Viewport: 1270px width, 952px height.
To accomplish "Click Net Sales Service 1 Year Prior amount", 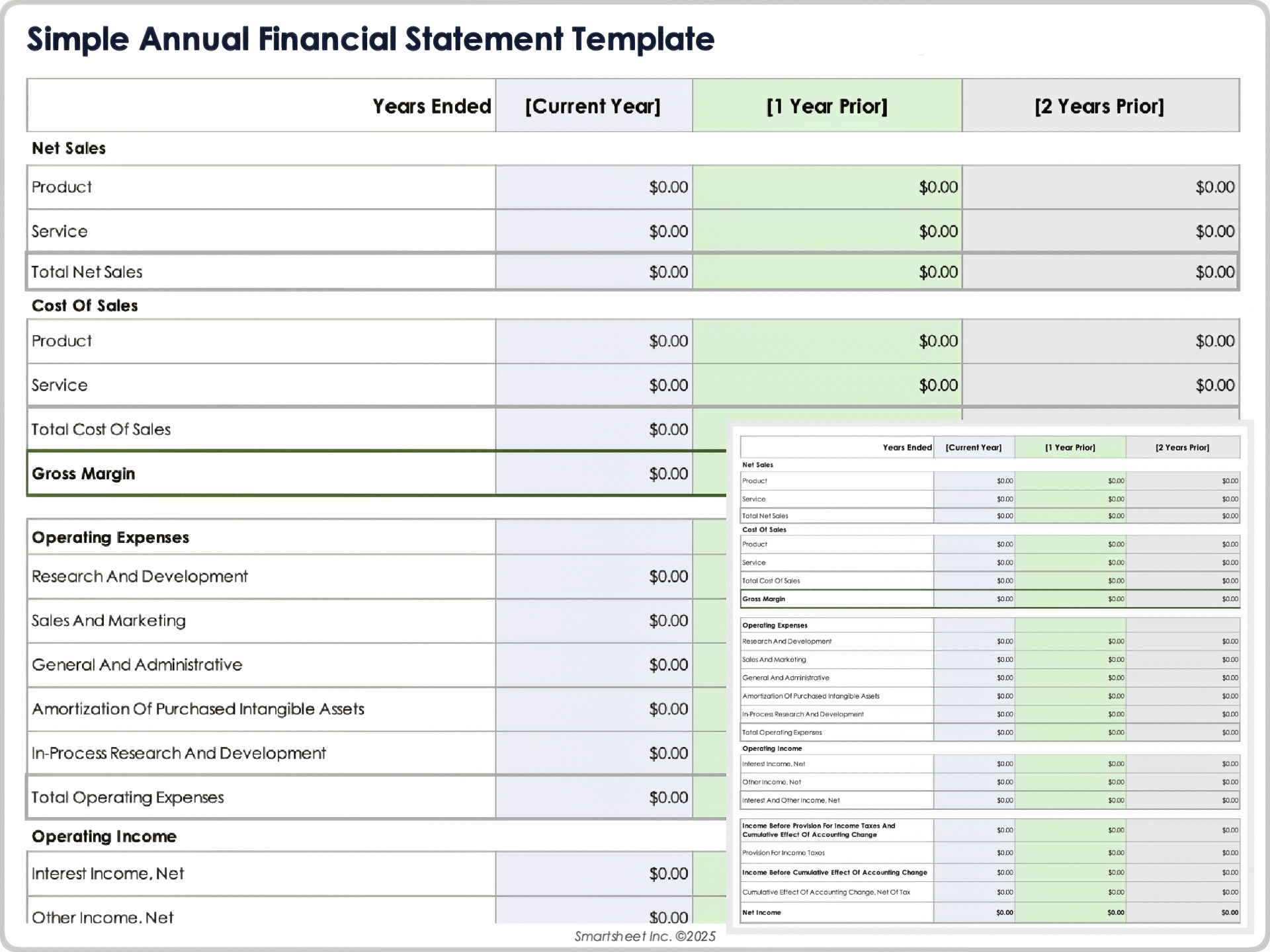I will 827,231.
